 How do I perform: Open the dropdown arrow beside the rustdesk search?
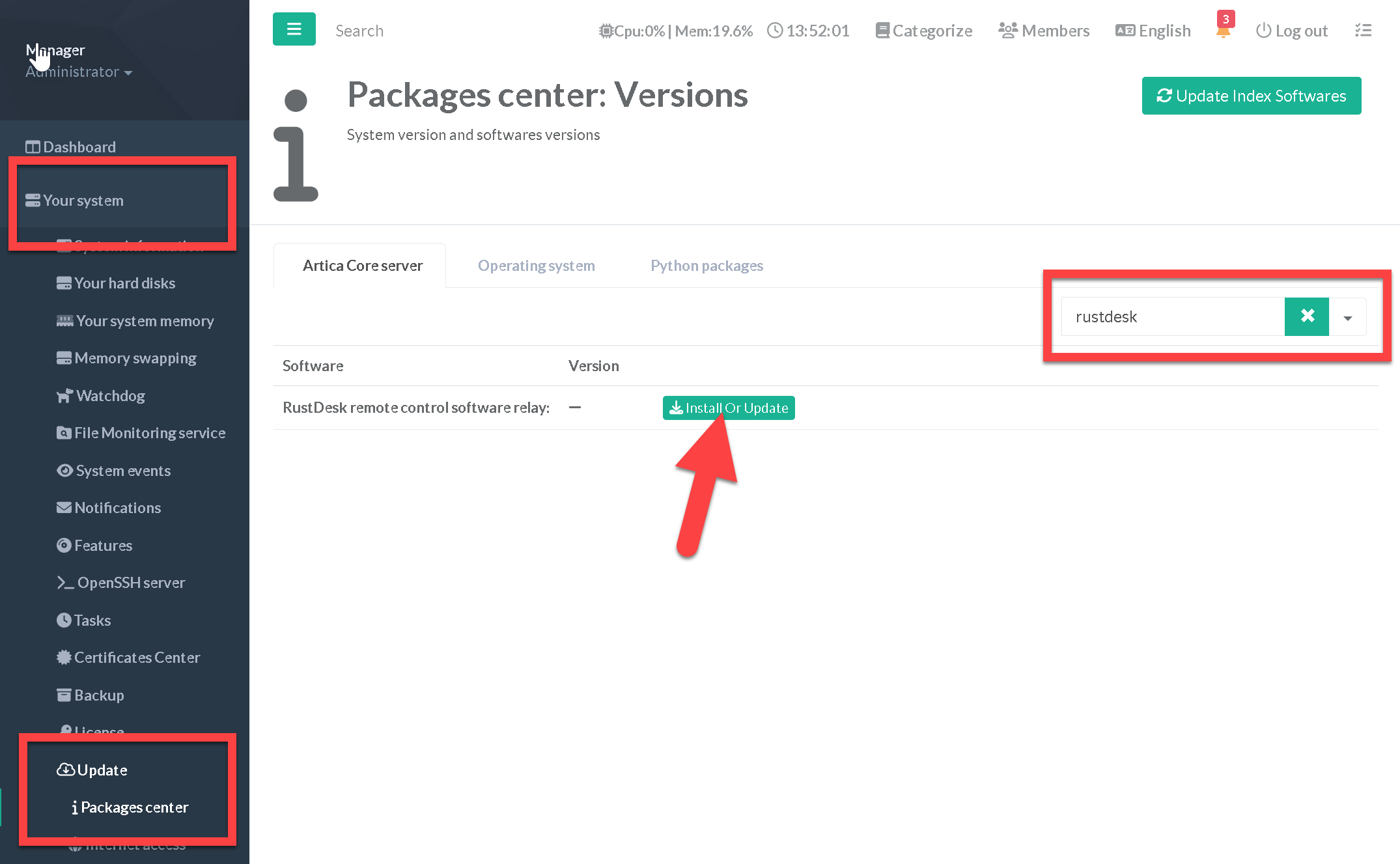click(x=1347, y=318)
